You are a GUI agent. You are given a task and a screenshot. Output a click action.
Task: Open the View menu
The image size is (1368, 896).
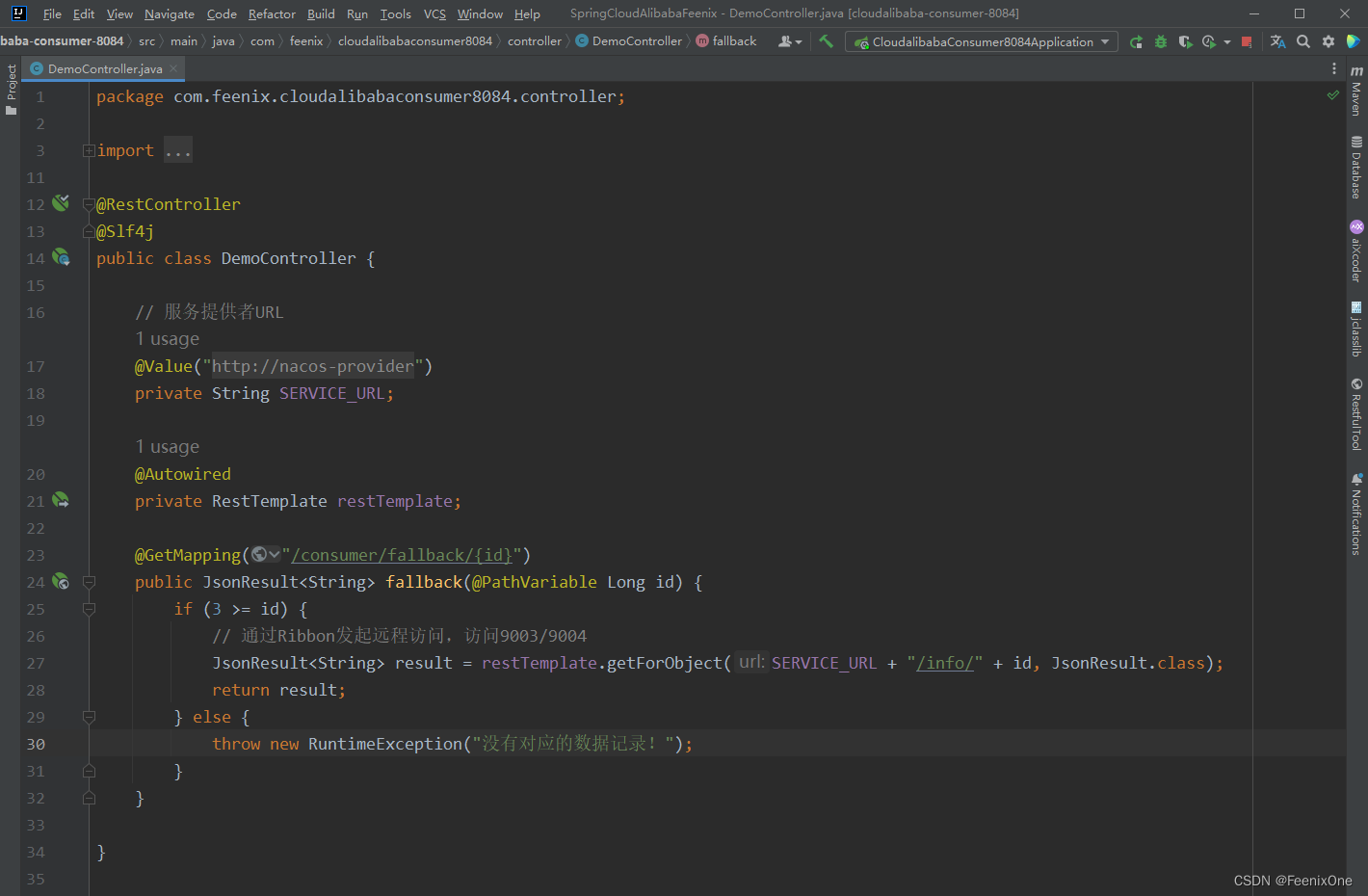tap(119, 13)
